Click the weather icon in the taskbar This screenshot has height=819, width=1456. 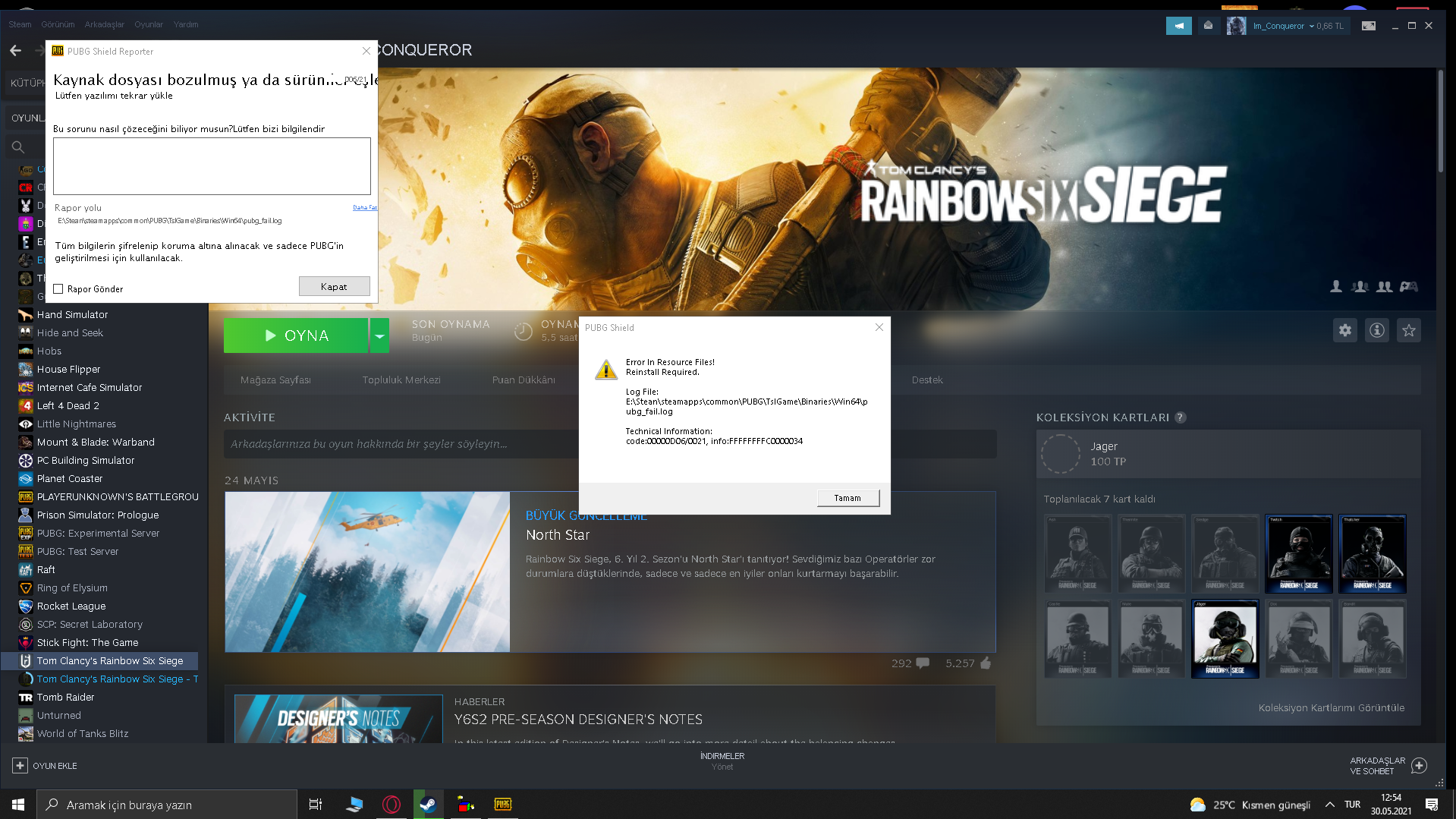[1198, 805]
